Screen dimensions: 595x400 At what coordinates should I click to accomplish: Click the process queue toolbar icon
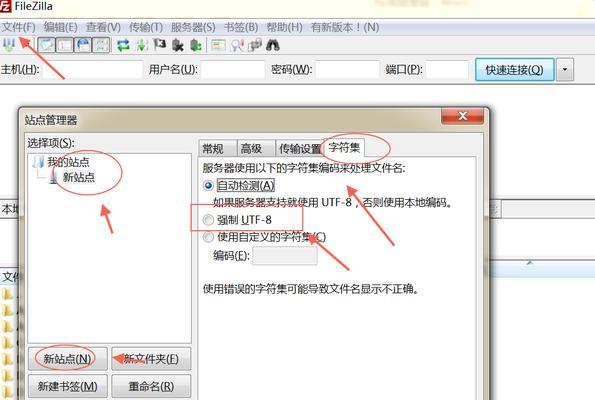(x=142, y=45)
